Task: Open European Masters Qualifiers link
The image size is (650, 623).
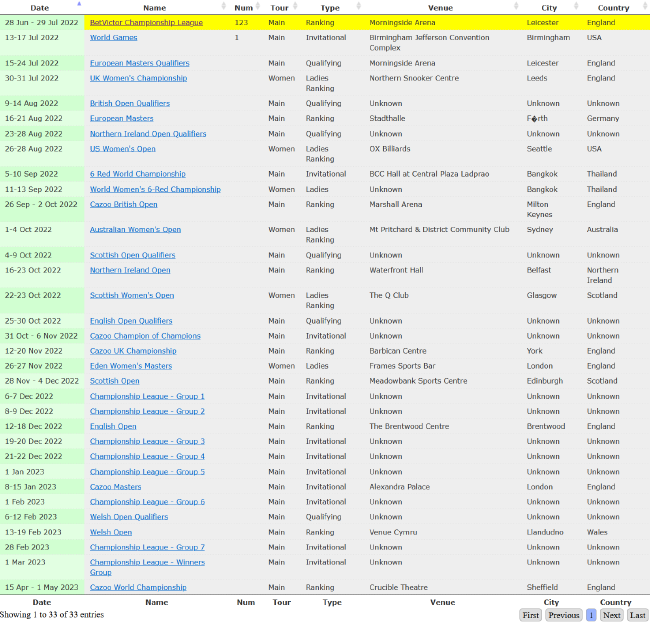Action: pyautogui.click(x=140, y=63)
